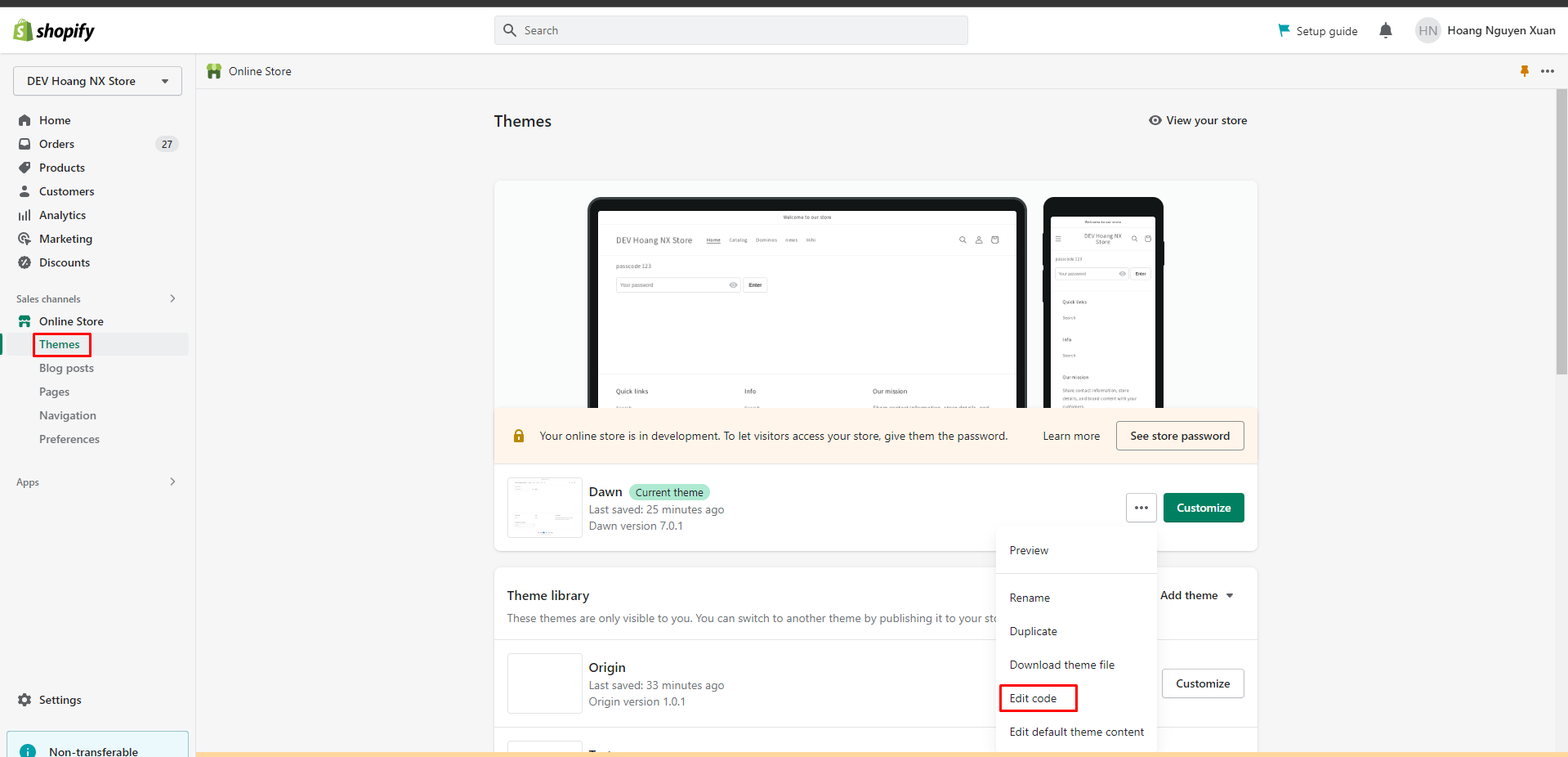Click the Online Store breadcrumb text

260,71
